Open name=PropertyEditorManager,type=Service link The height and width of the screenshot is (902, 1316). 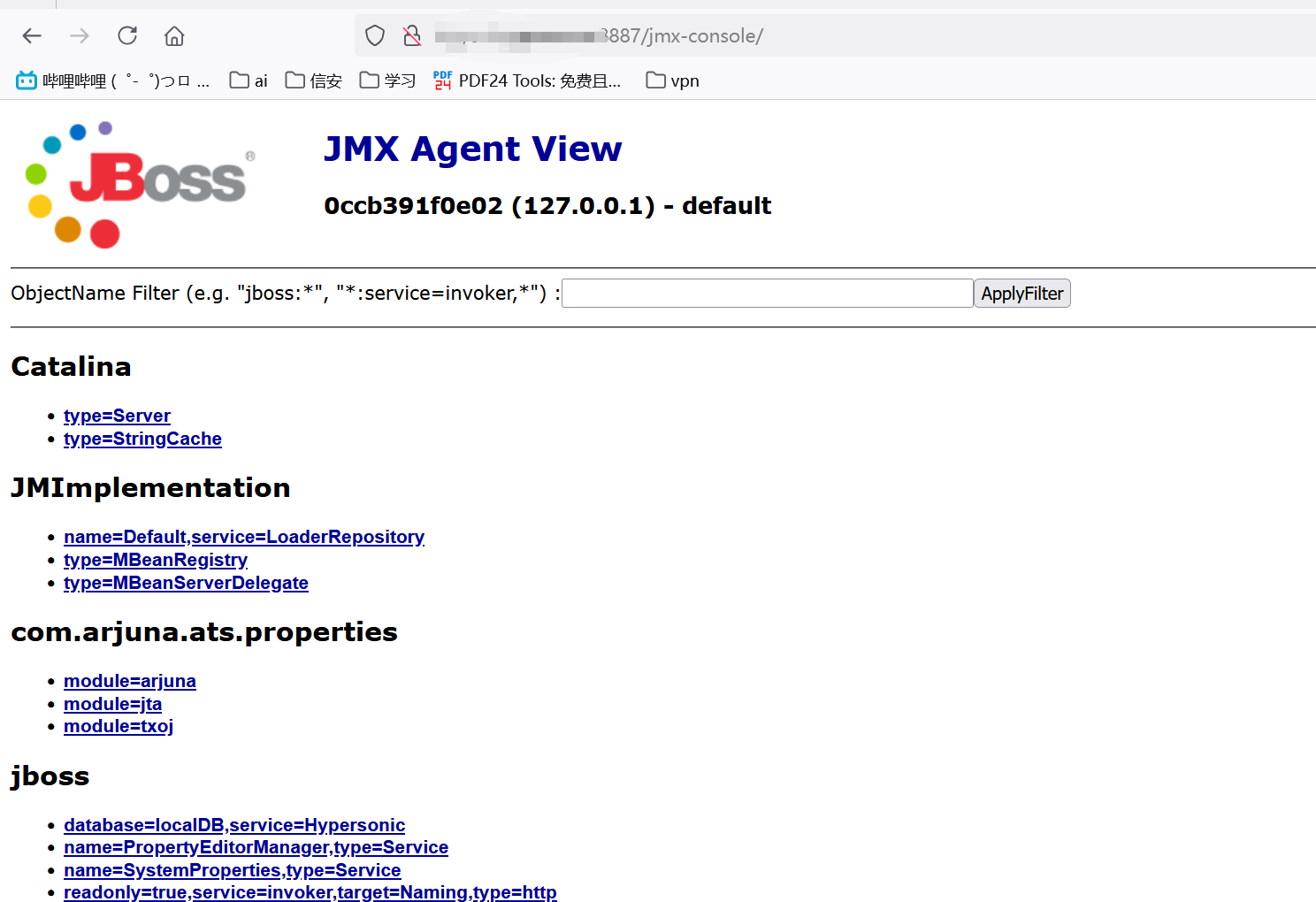[256, 847]
